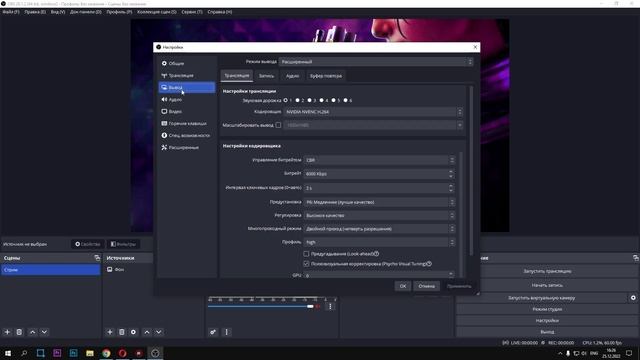Show Psycho Visual Tuning help icon
This screenshot has width=640, height=360.
[429, 264]
